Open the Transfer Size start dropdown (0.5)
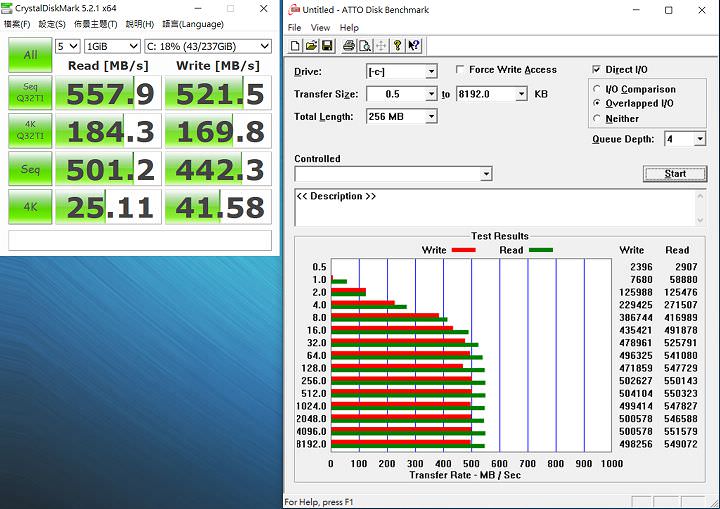This screenshot has width=720, height=509. pyautogui.click(x=431, y=94)
